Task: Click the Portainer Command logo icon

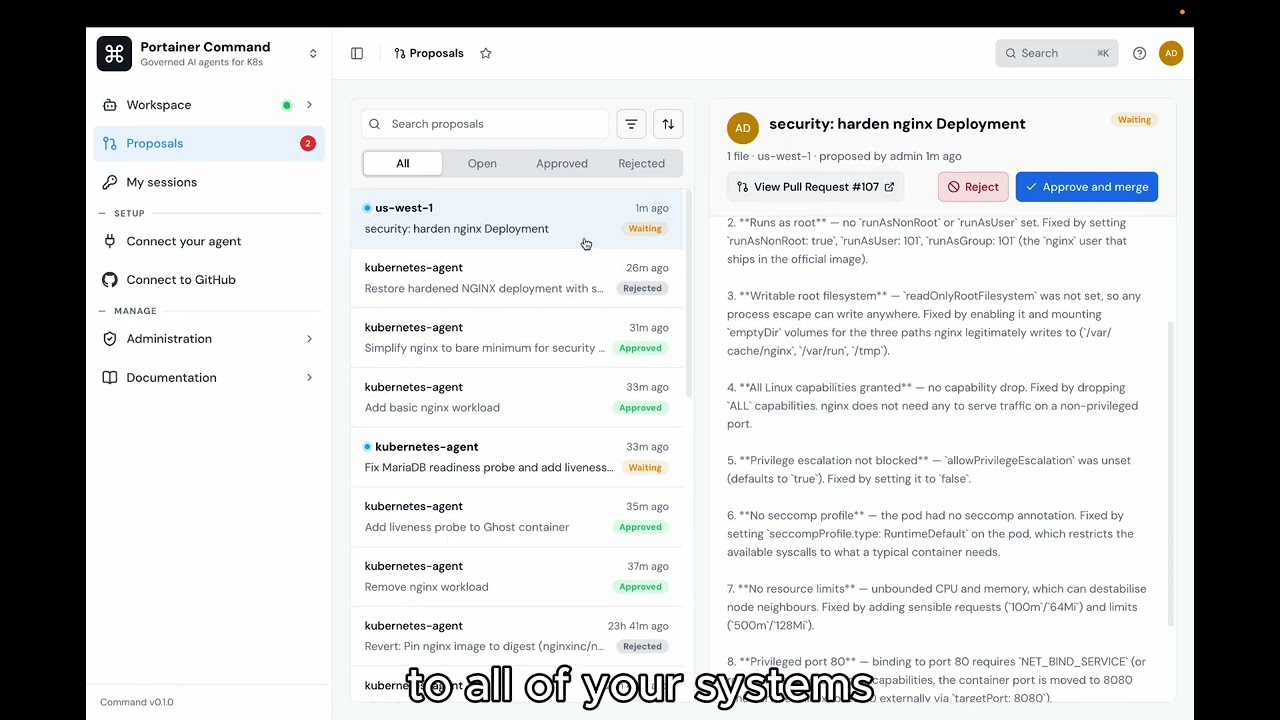Action: coord(114,54)
